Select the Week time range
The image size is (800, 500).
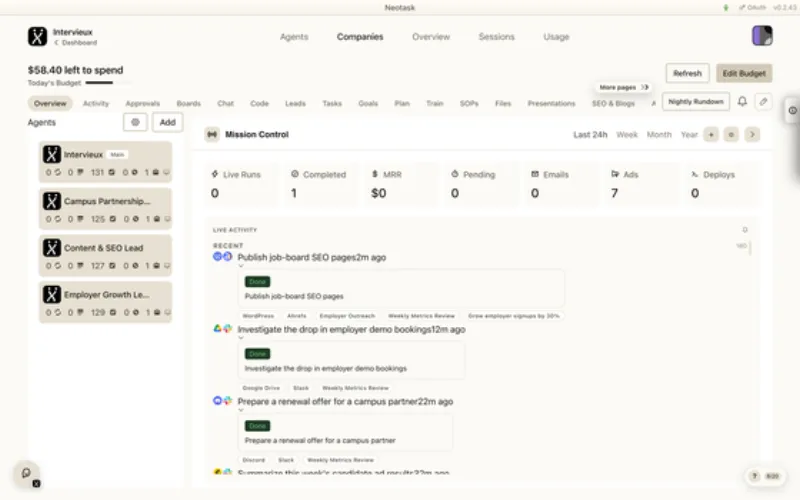[x=627, y=135]
